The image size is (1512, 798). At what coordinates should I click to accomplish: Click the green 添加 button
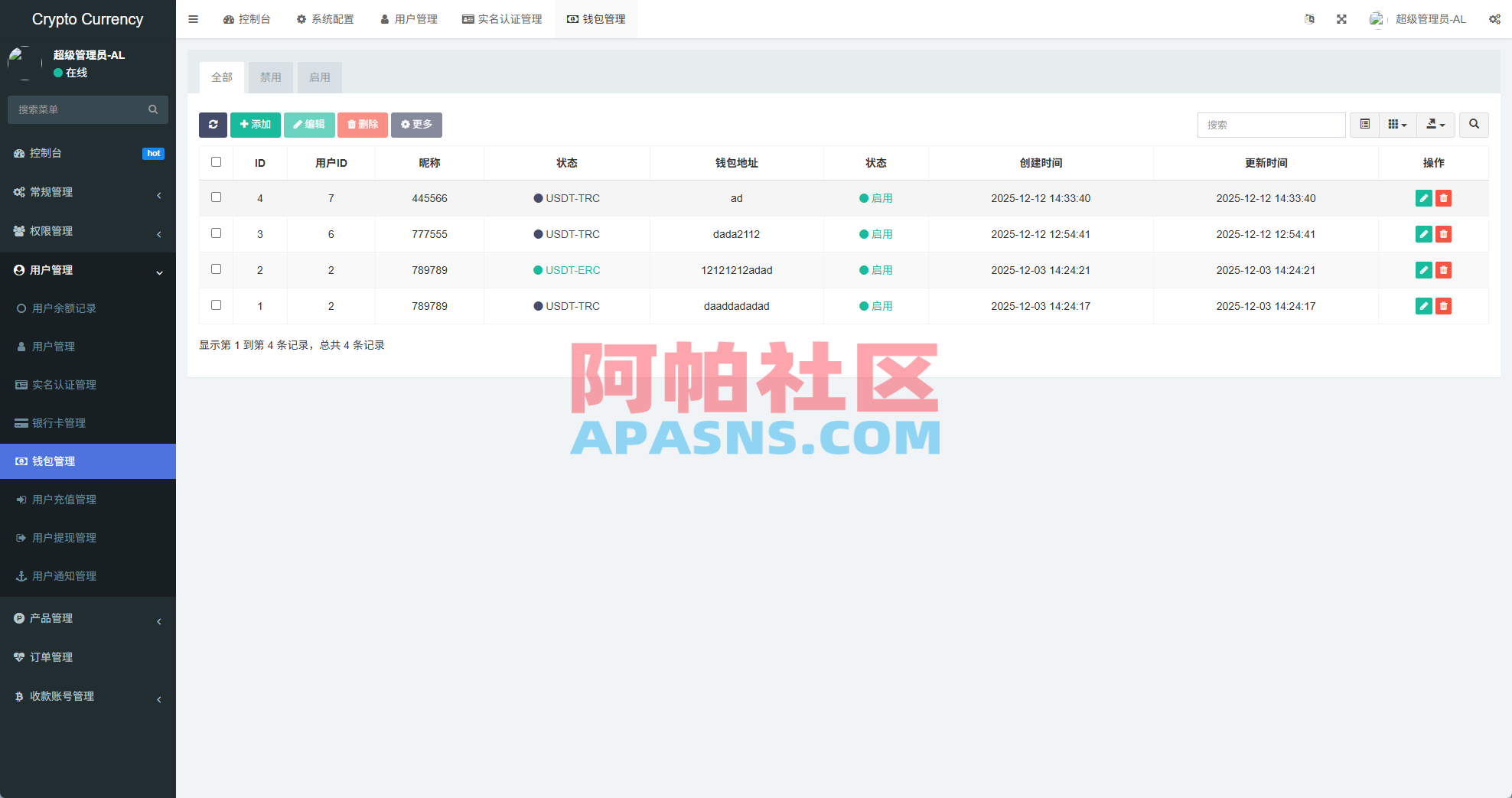click(256, 125)
